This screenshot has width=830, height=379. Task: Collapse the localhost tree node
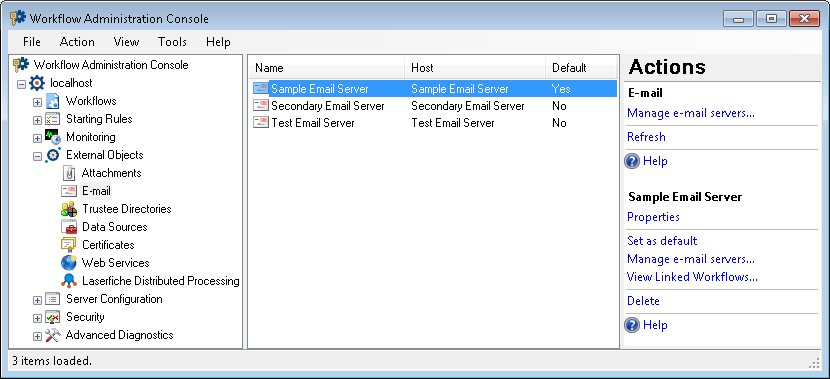click(x=21, y=84)
